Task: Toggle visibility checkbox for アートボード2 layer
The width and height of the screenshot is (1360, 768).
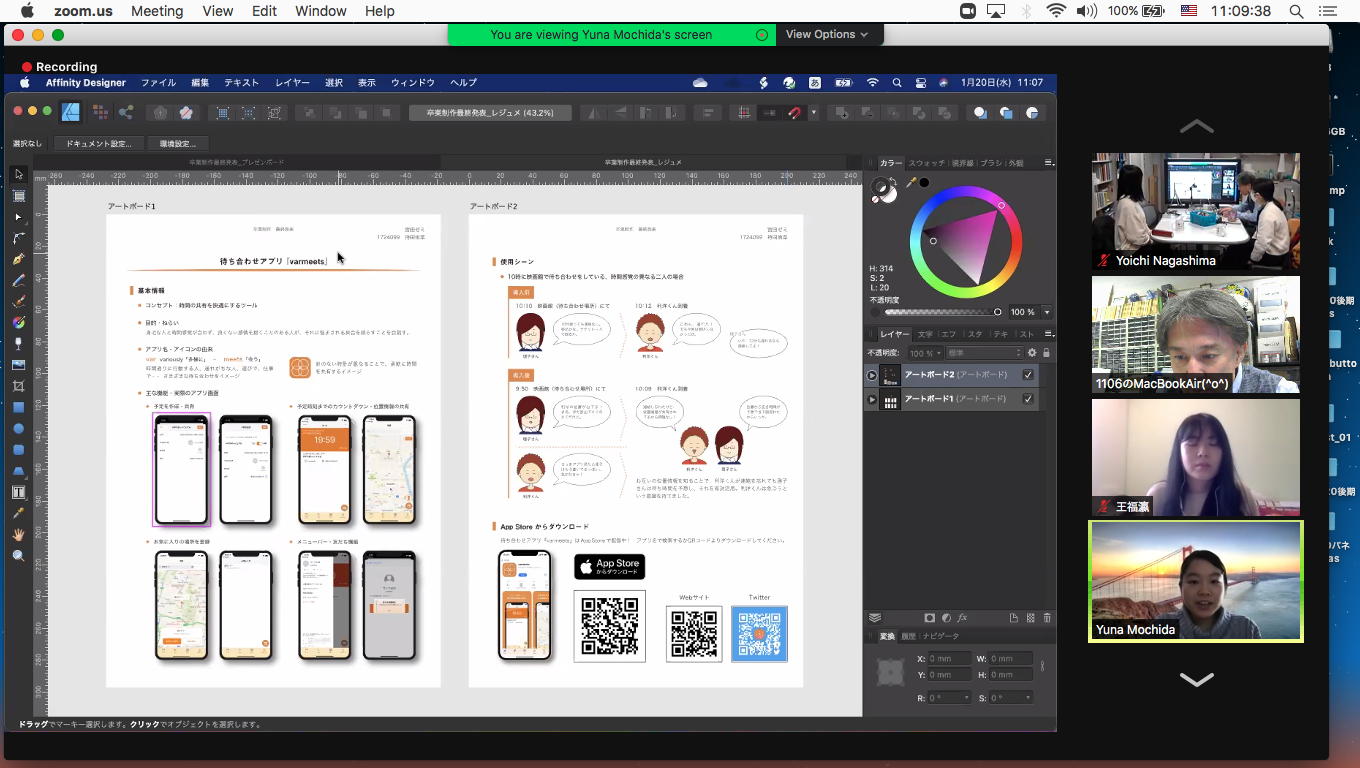Action: coord(1028,375)
